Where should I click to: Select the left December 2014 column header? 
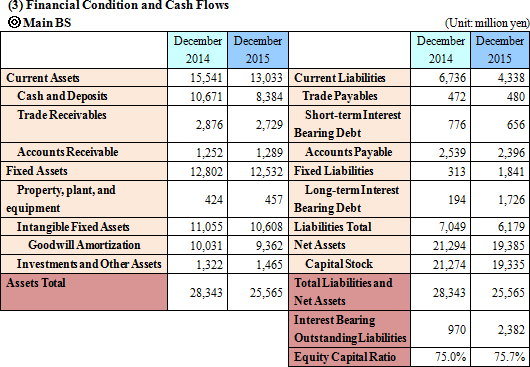point(198,50)
